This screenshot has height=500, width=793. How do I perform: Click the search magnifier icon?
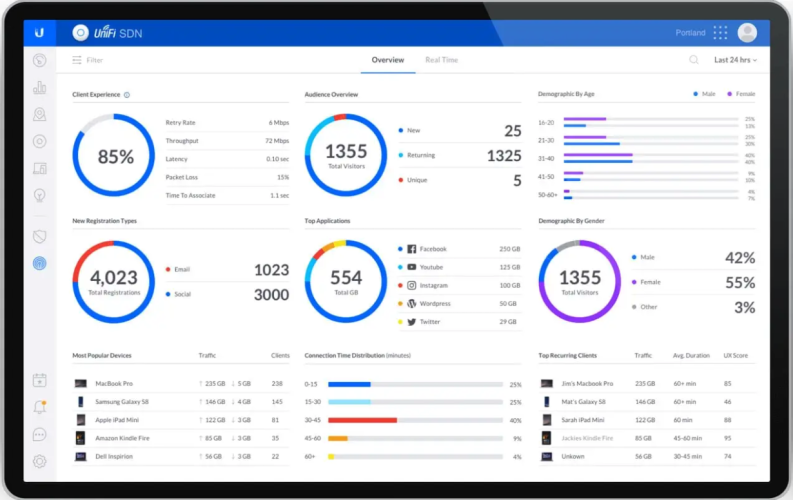[694, 60]
